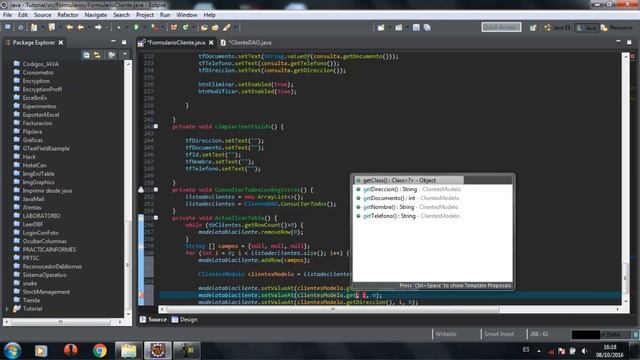Click Writable status bar entry
Screen dimensions: 640x360
(446, 334)
